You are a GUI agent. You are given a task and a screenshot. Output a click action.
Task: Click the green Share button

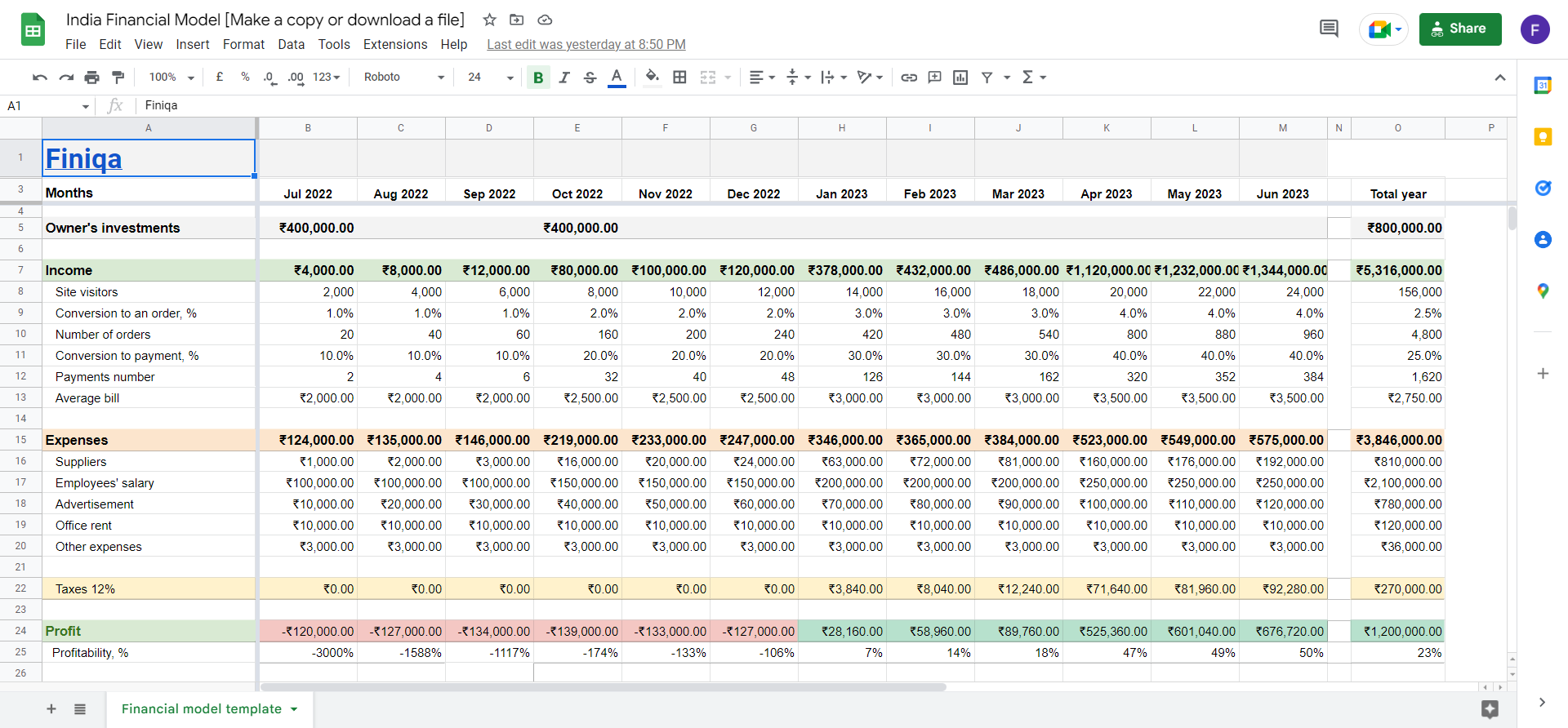[x=1459, y=29]
